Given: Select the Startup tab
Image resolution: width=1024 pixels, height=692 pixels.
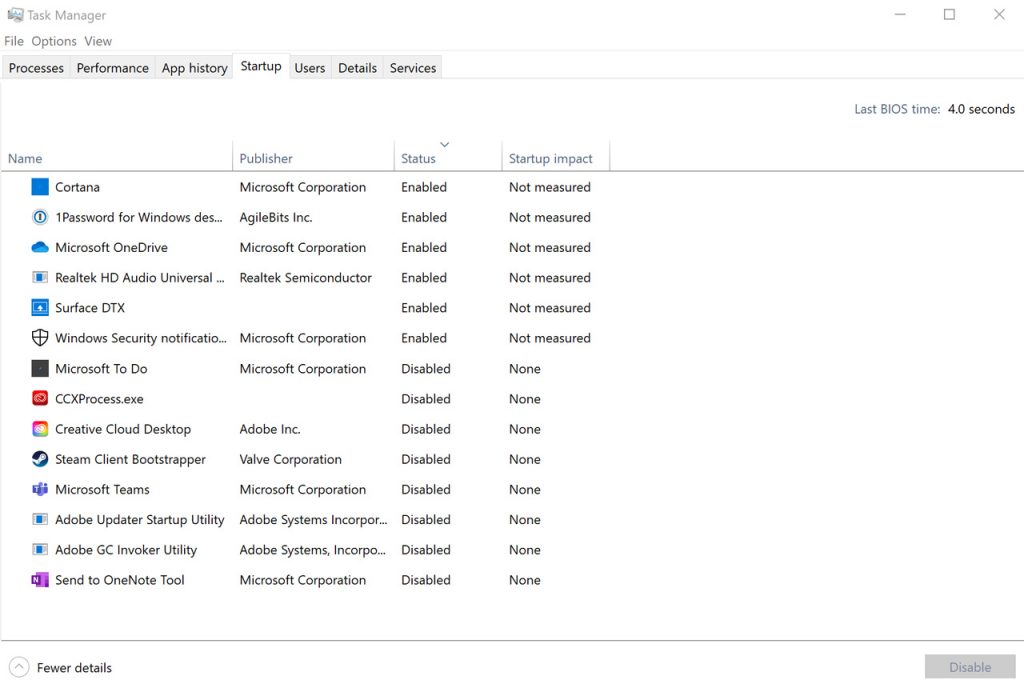Looking at the screenshot, I should pyautogui.click(x=261, y=67).
